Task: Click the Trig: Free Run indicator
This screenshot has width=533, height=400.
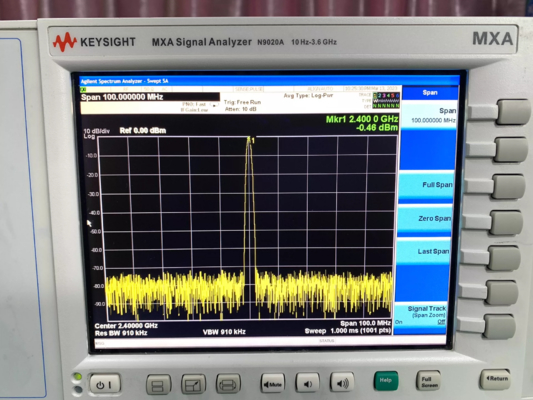Action: 242,102
